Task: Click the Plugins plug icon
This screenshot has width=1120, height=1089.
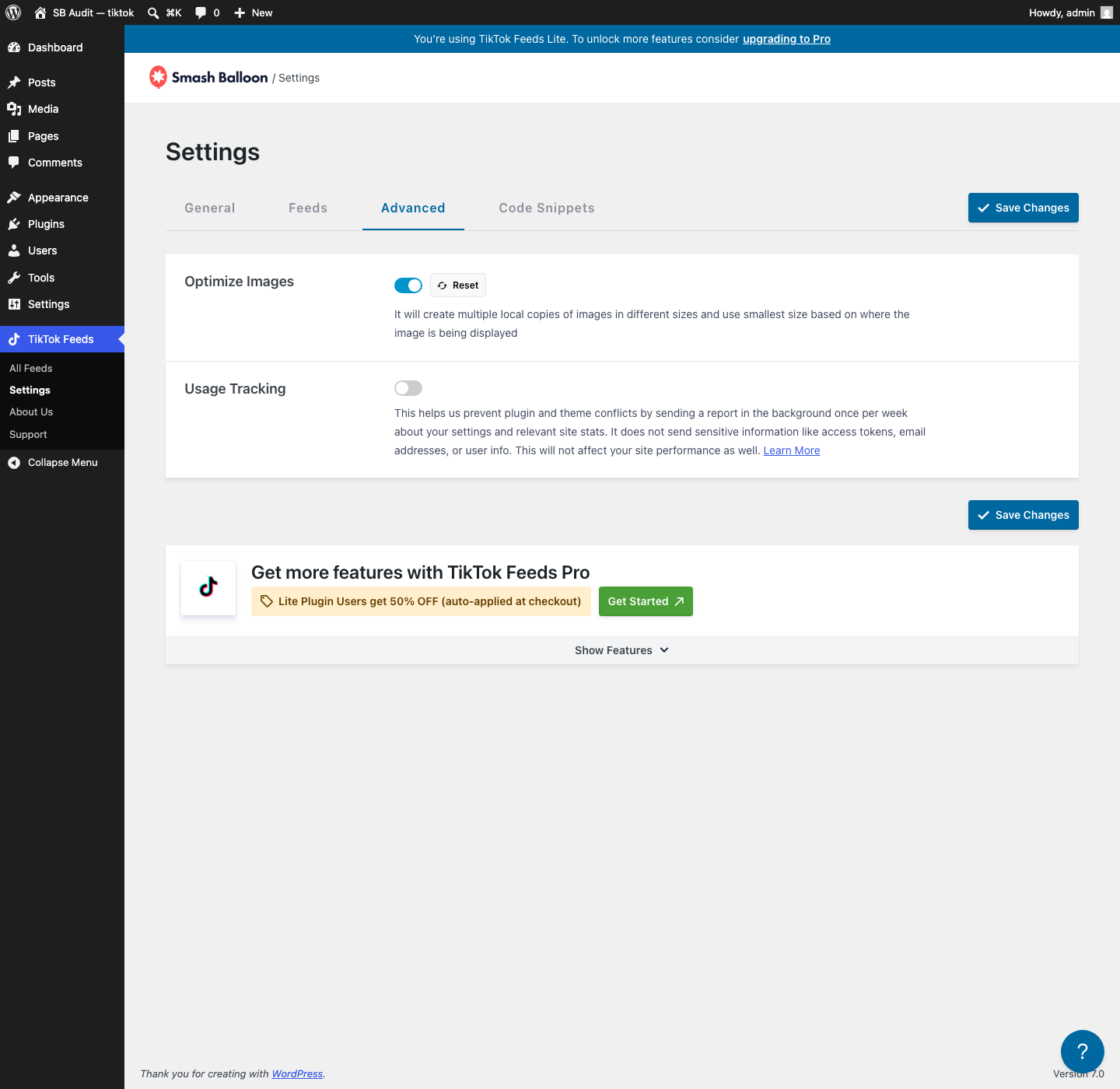Action: tap(14, 224)
